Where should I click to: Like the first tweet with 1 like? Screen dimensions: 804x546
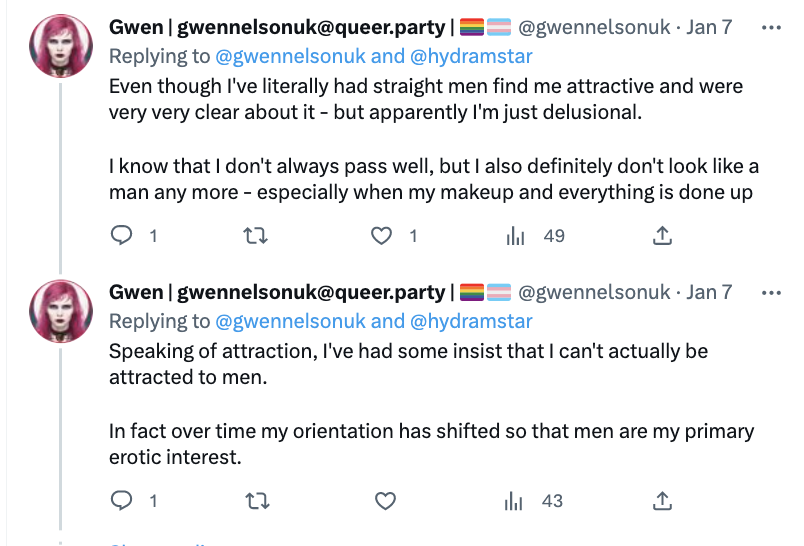tap(381, 236)
